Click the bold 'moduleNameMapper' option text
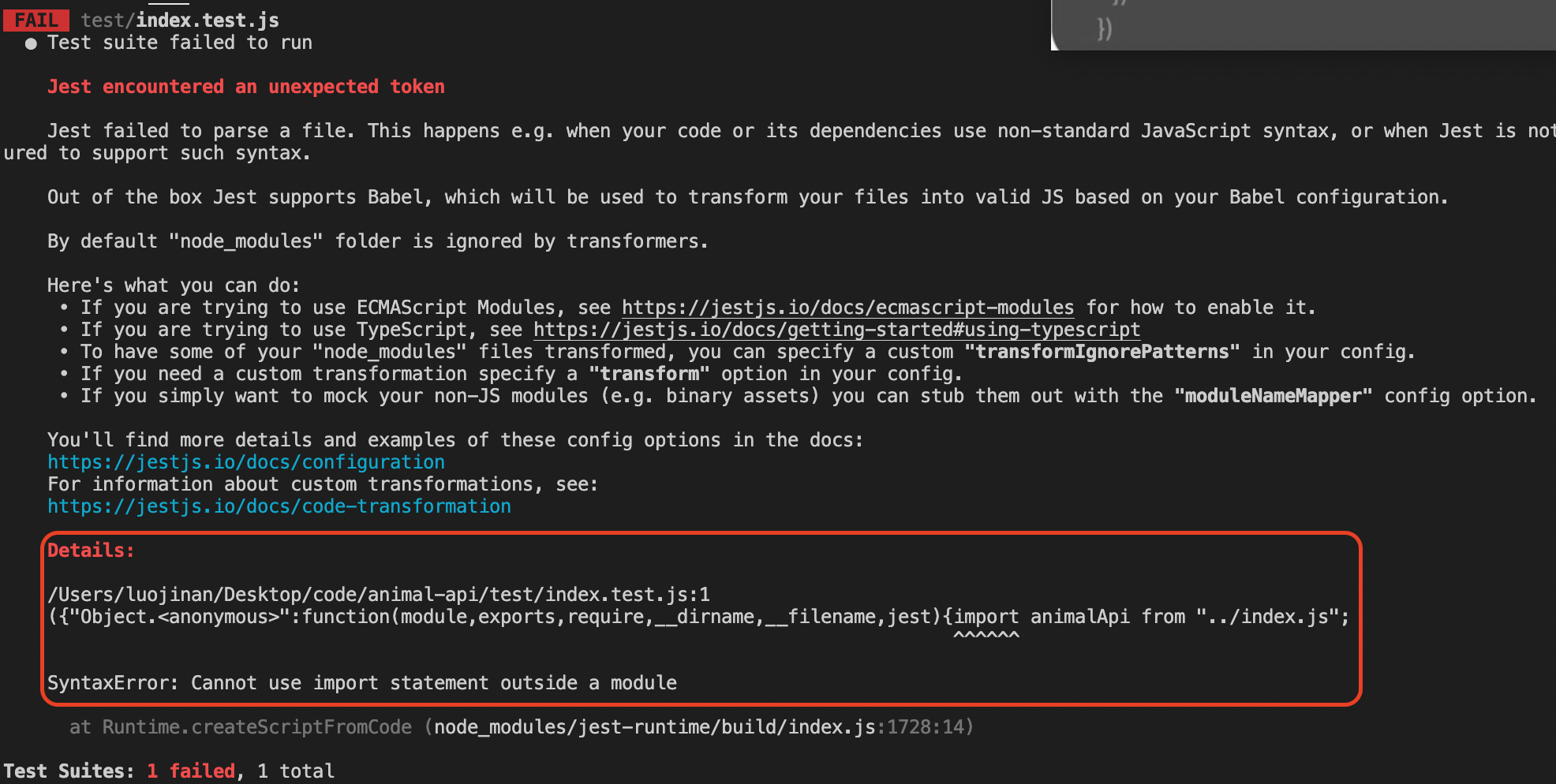This screenshot has height=784, width=1556. 1274,396
